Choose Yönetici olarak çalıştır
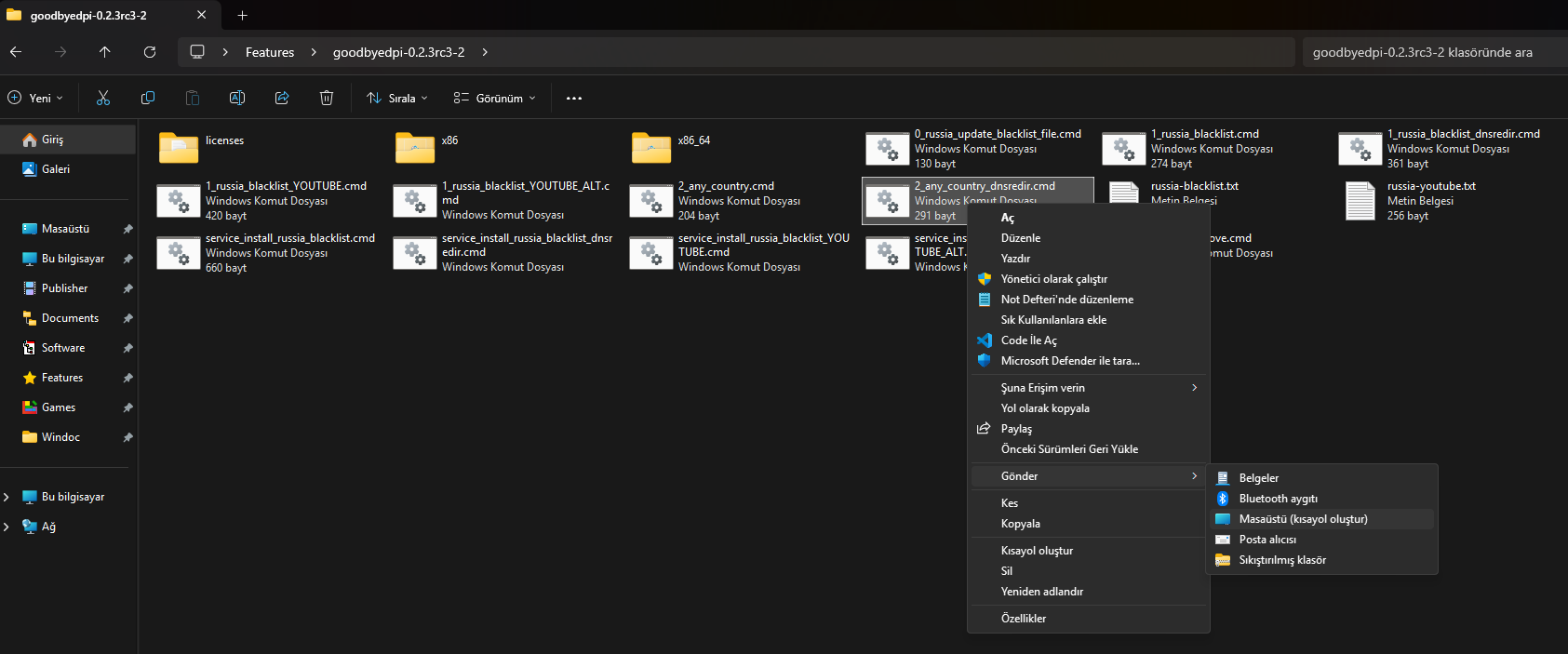This screenshot has height=654, width=1568. click(x=1089, y=279)
